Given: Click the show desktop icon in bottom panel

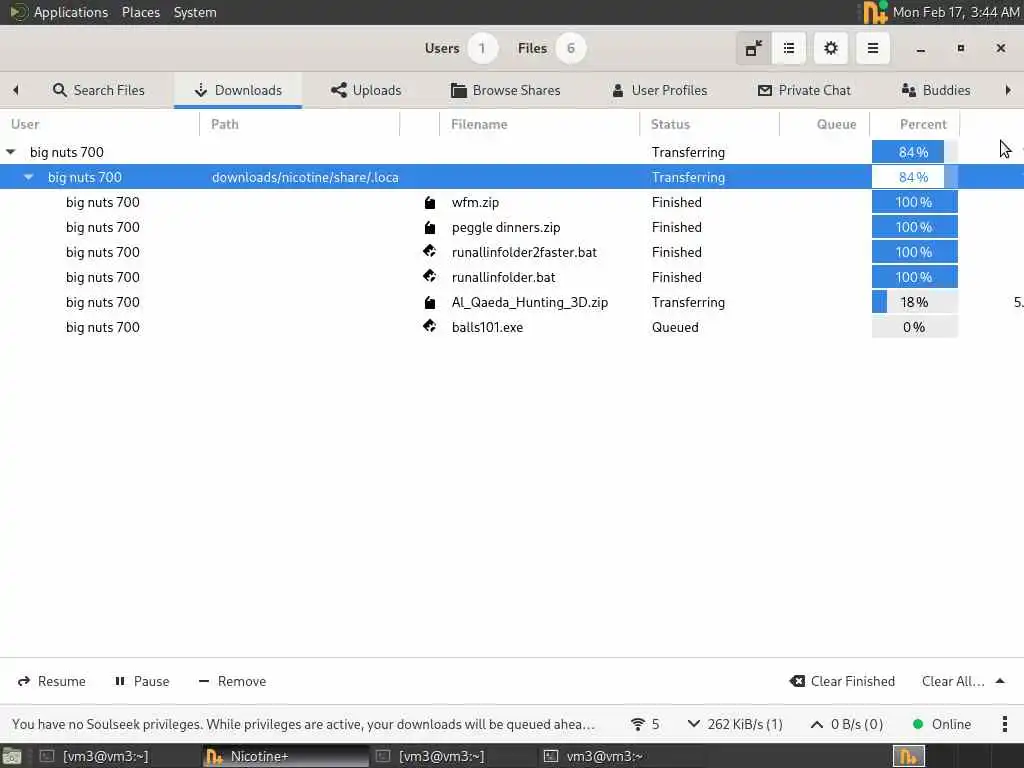Looking at the screenshot, I should (12, 757).
